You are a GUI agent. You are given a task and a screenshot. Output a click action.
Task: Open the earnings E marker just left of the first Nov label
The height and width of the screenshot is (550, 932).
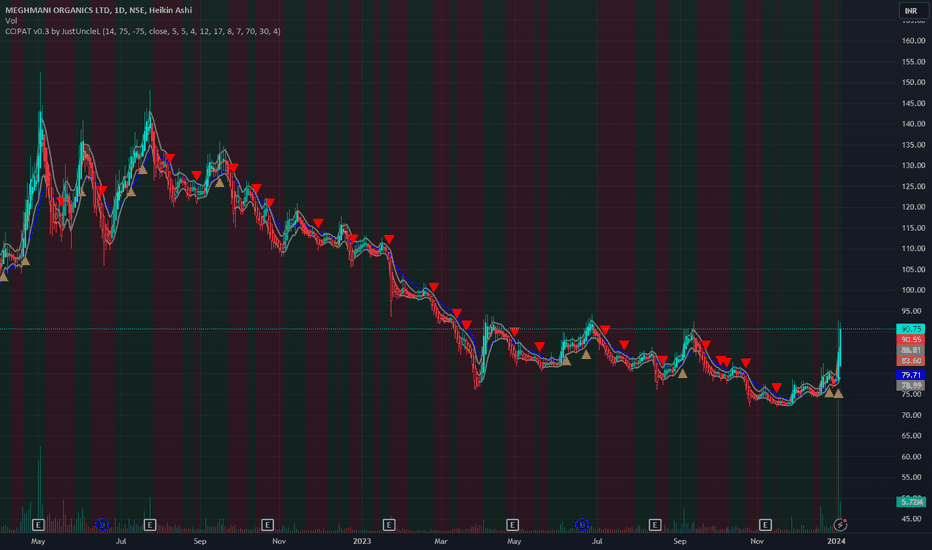click(267, 524)
